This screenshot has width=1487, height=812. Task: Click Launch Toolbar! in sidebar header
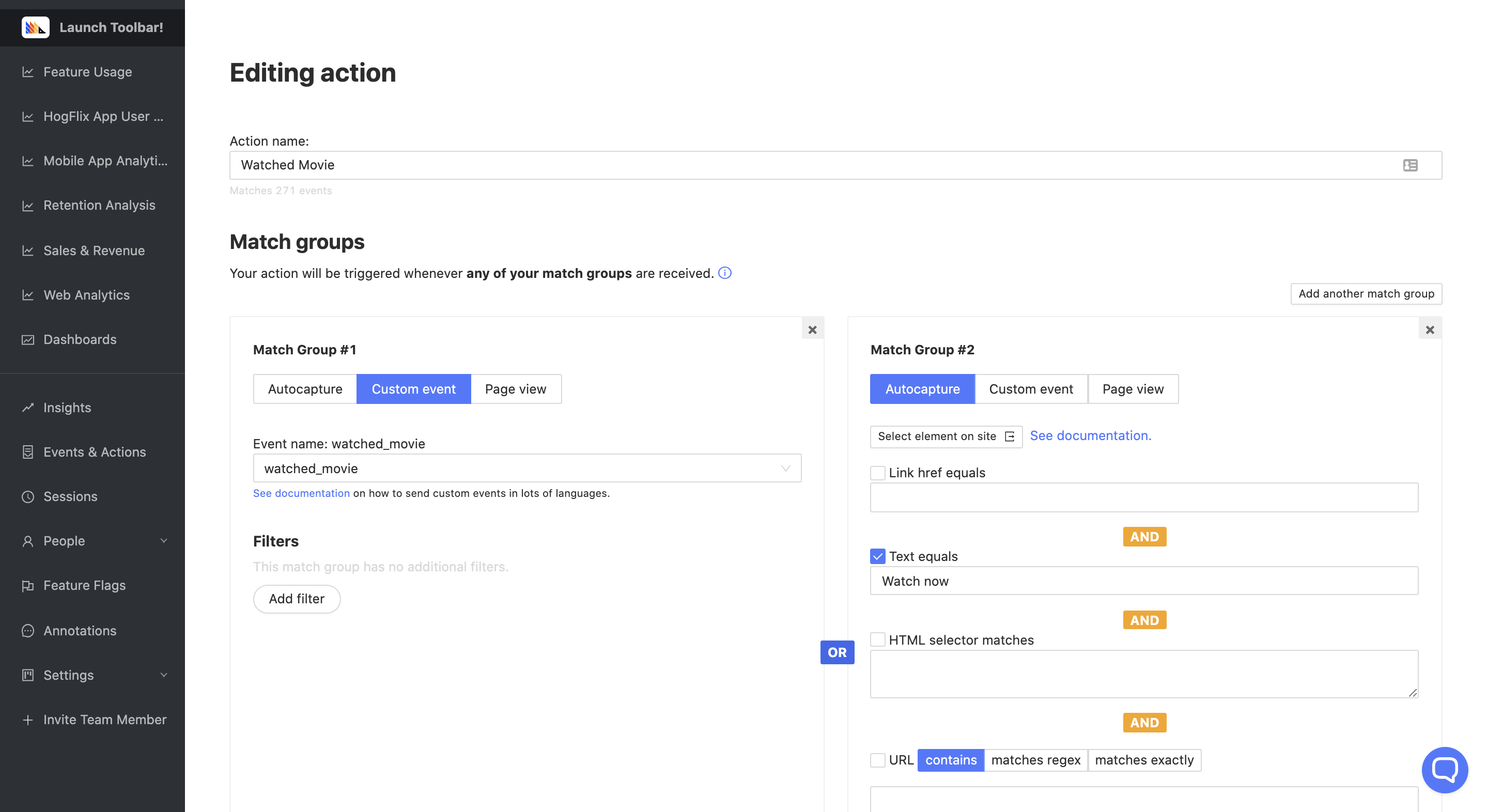pyautogui.click(x=92, y=27)
